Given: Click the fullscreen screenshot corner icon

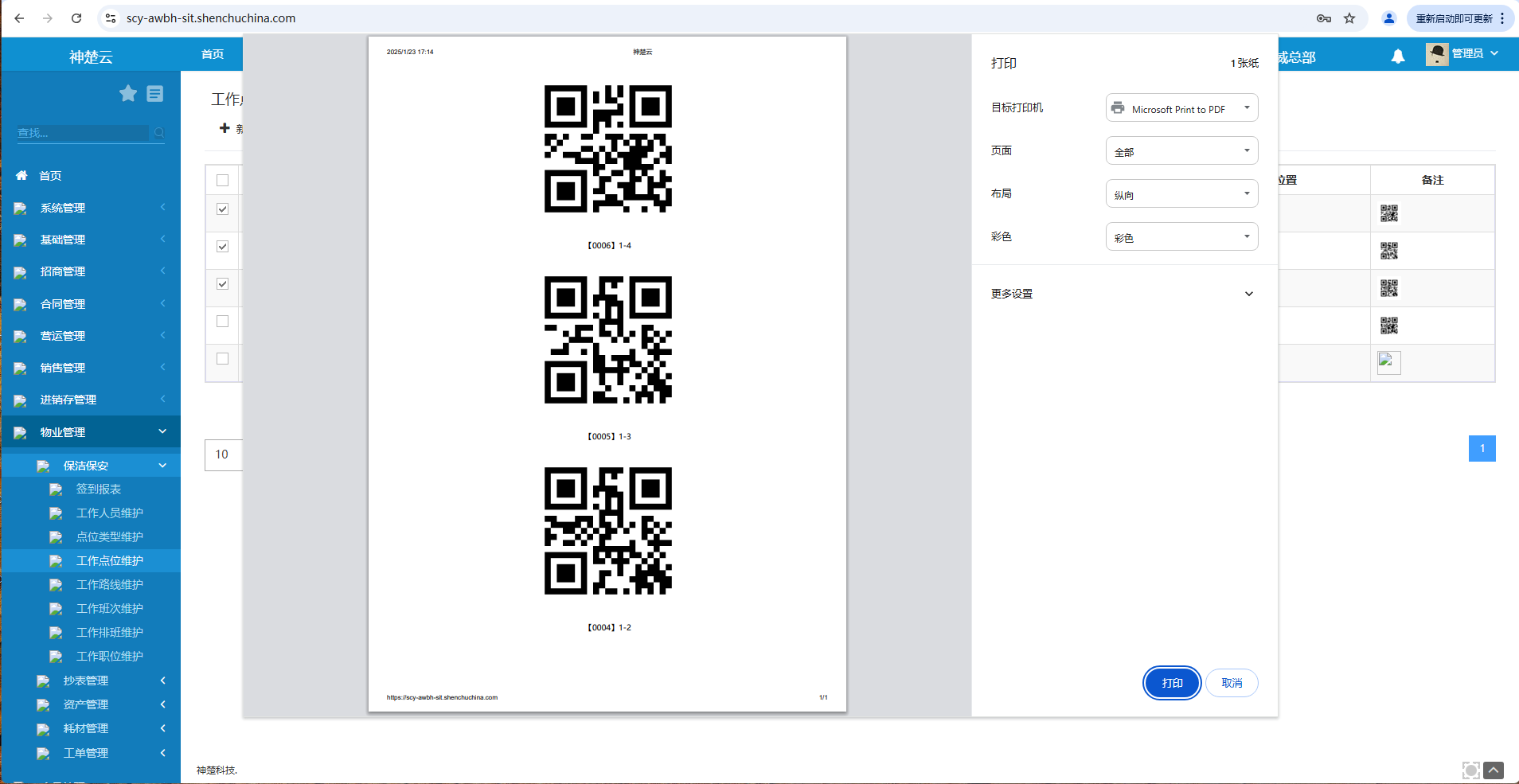Looking at the screenshot, I should 1471,770.
